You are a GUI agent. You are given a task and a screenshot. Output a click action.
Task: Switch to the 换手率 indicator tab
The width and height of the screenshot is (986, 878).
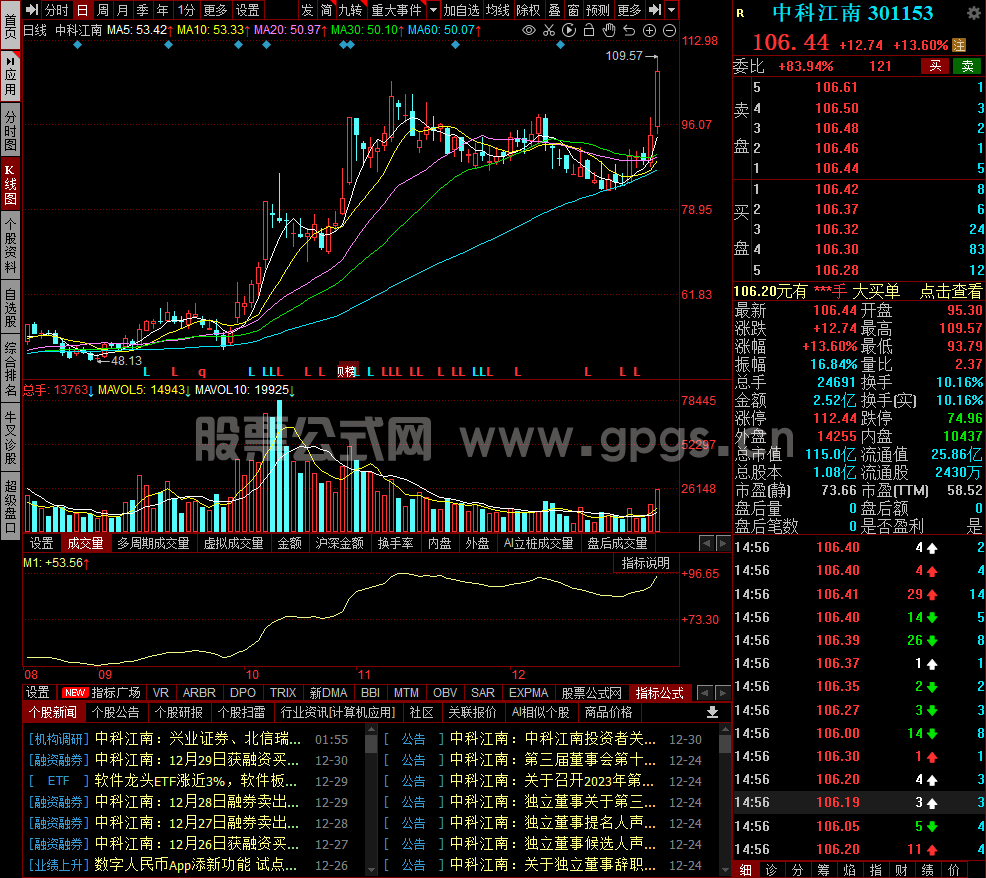(x=396, y=543)
